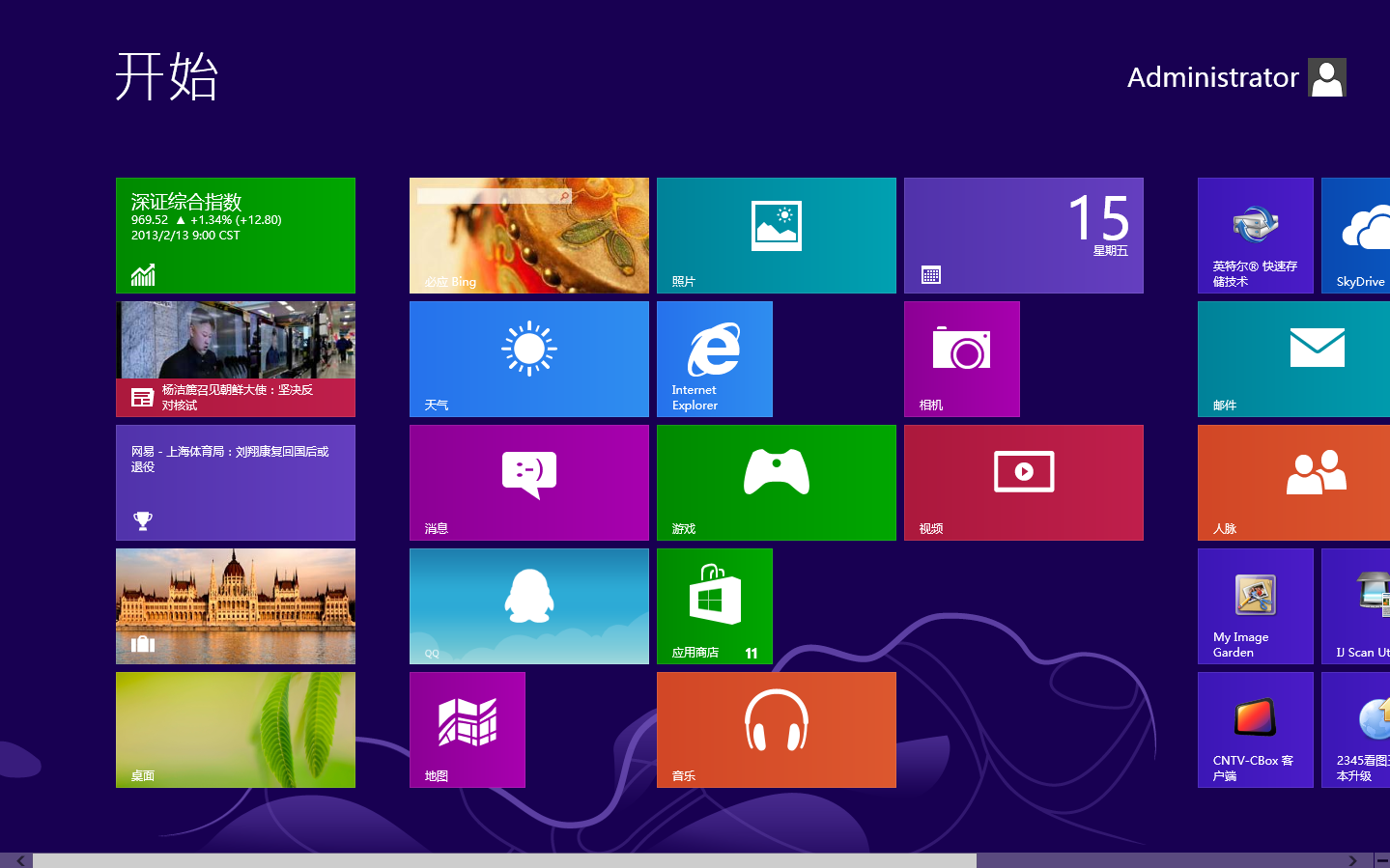Open the CNTV-CBox 客户端 tile
The width and height of the screenshot is (1390, 868).
click(x=1255, y=729)
